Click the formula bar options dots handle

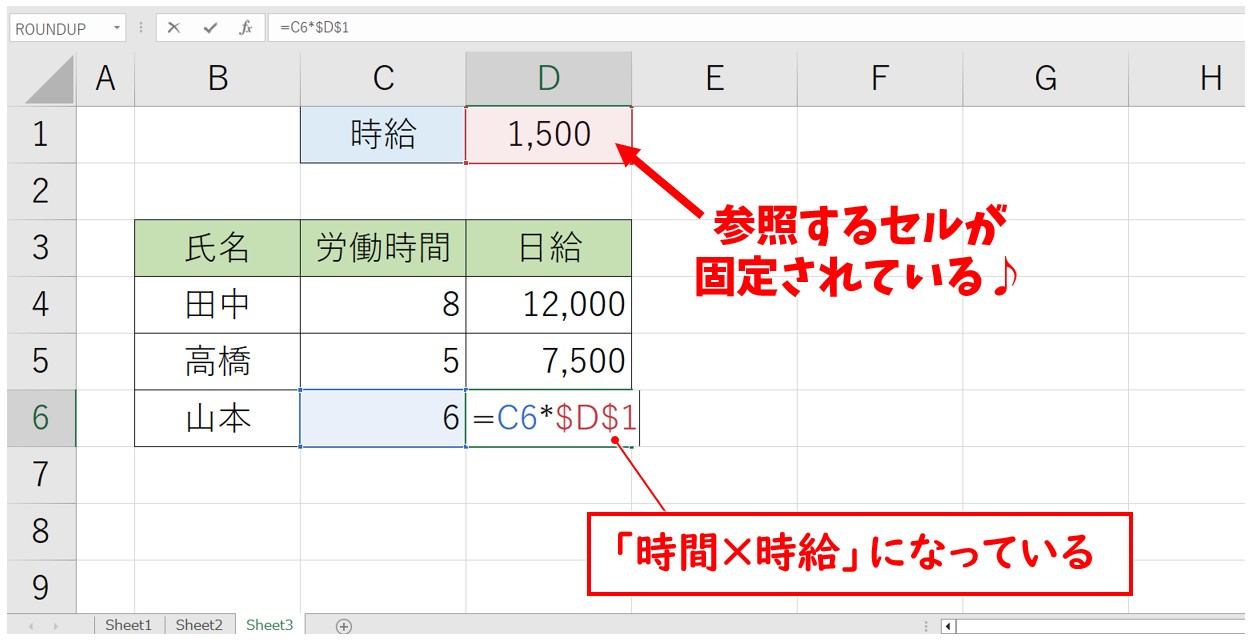[141, 28]
